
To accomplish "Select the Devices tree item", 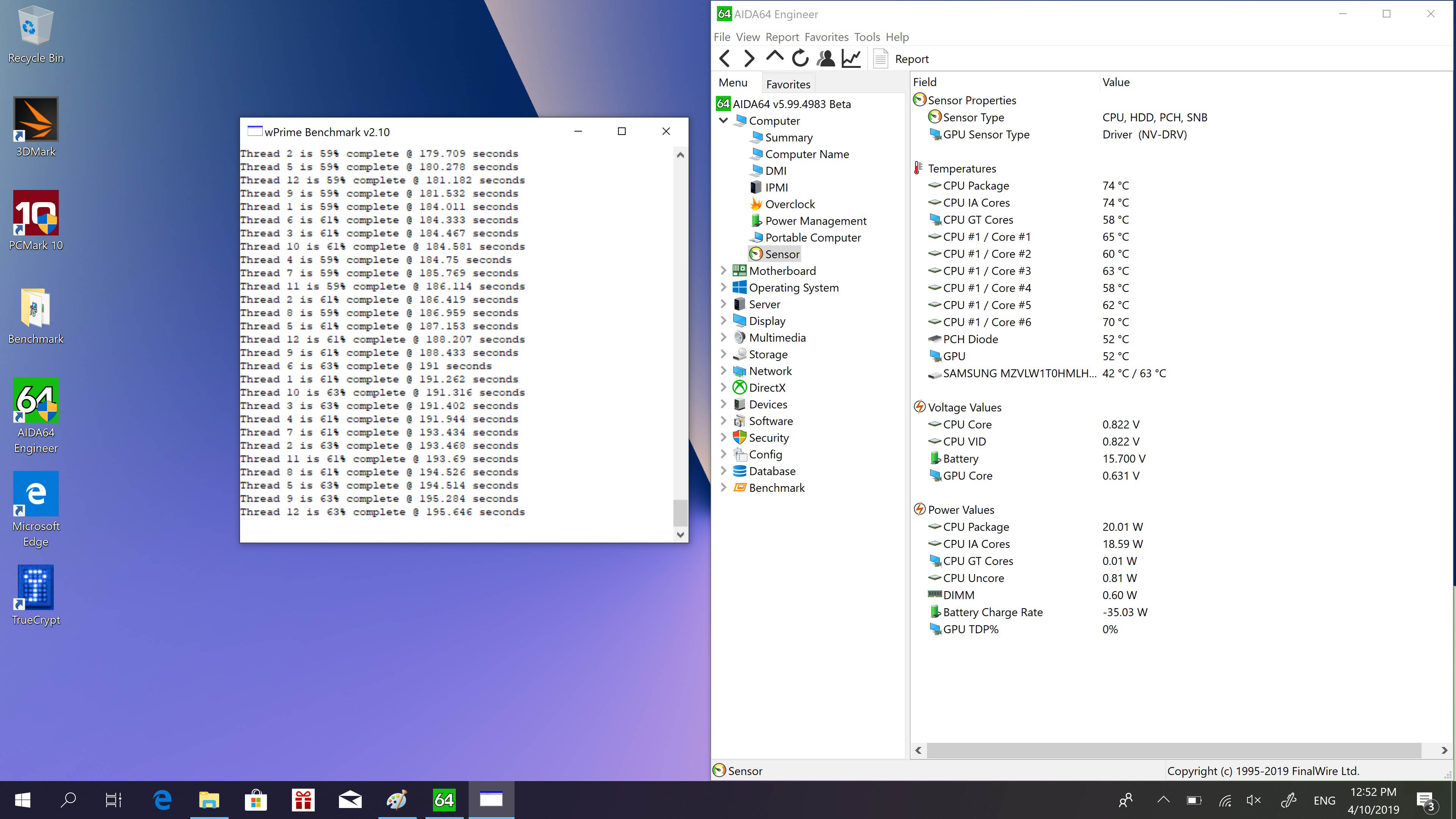I will (761, 404).
